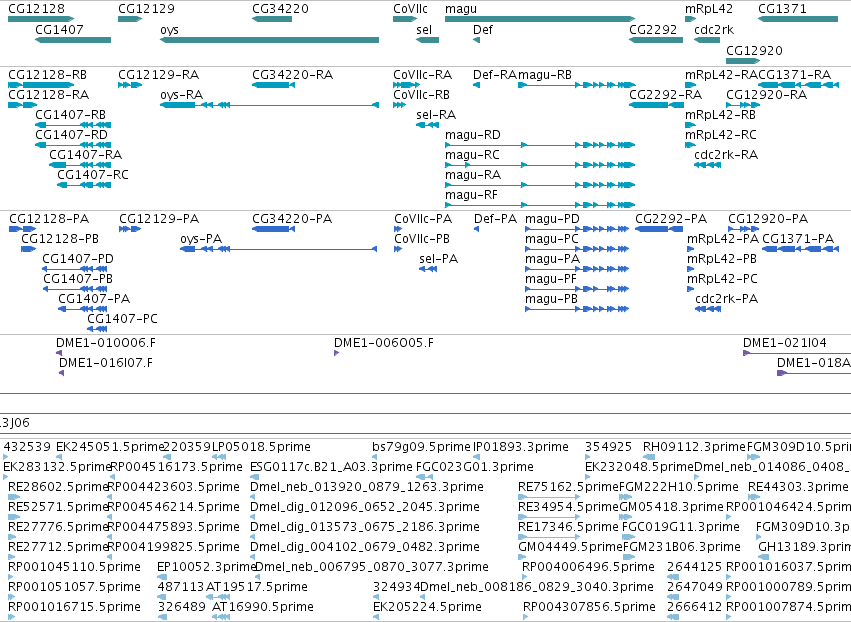Select the magu gene bar
This screenshot has height=622, width=851.
point(540,19)
